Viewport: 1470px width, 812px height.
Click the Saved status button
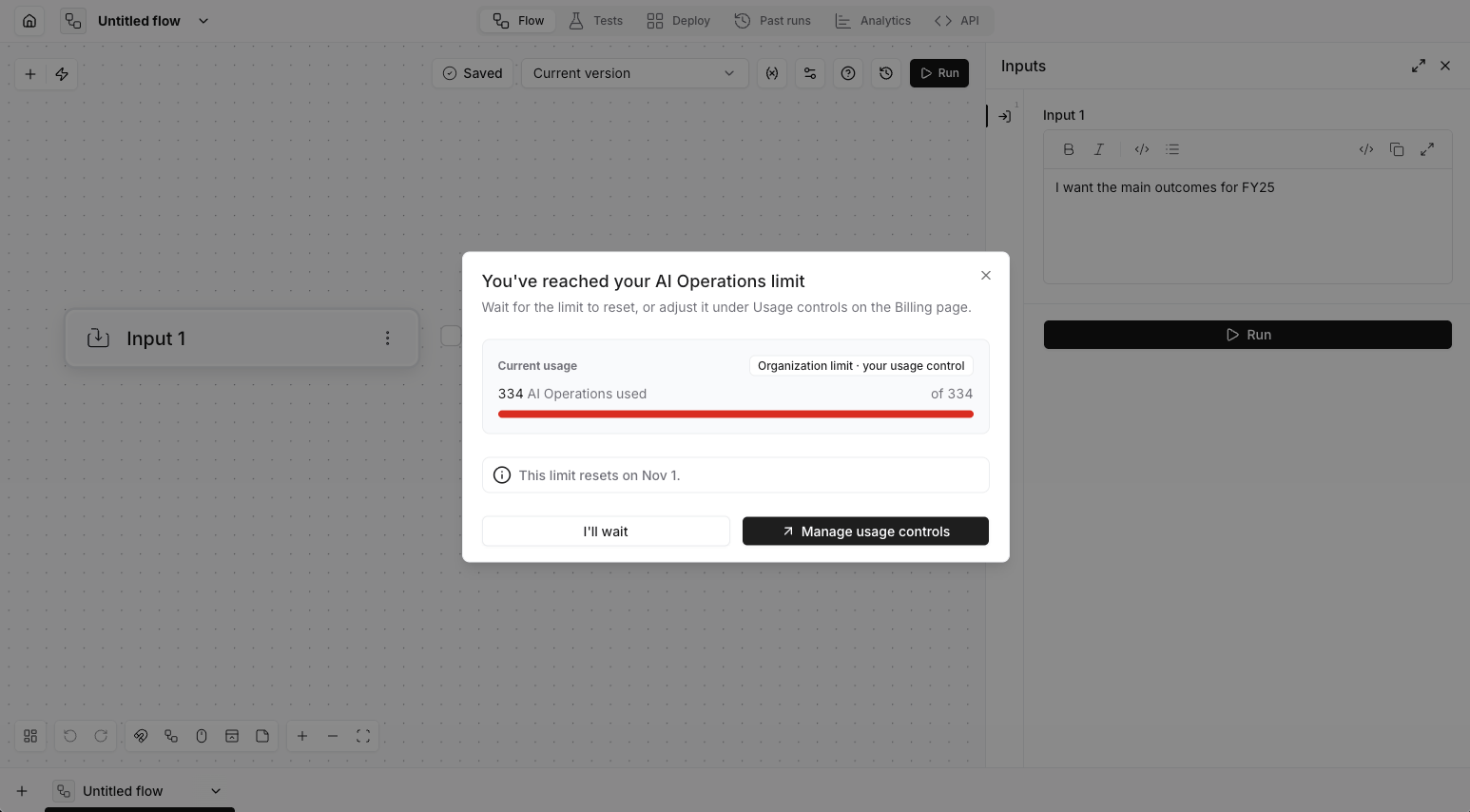pos(473,73)
